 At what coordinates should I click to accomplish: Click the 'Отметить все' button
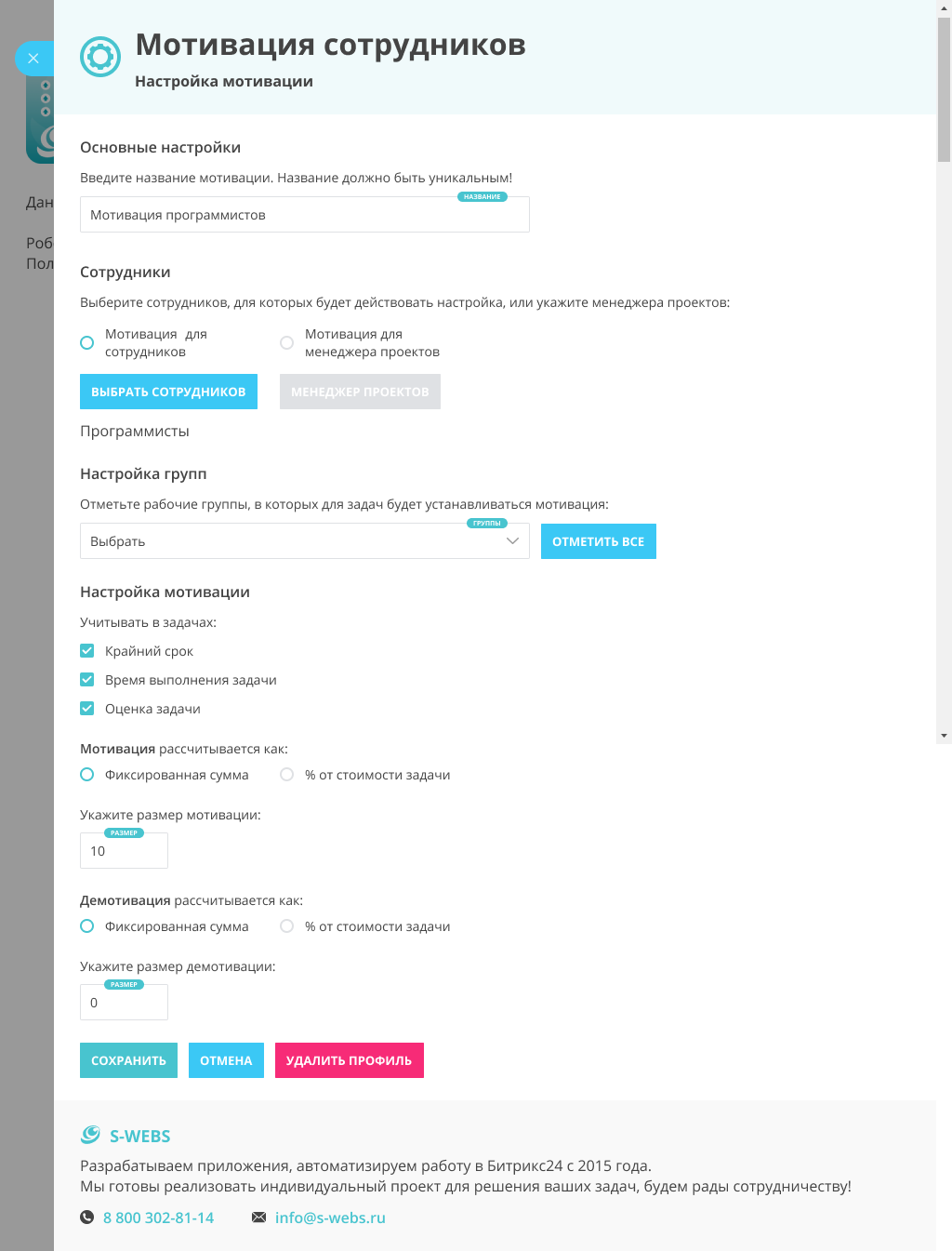point(598,541)
